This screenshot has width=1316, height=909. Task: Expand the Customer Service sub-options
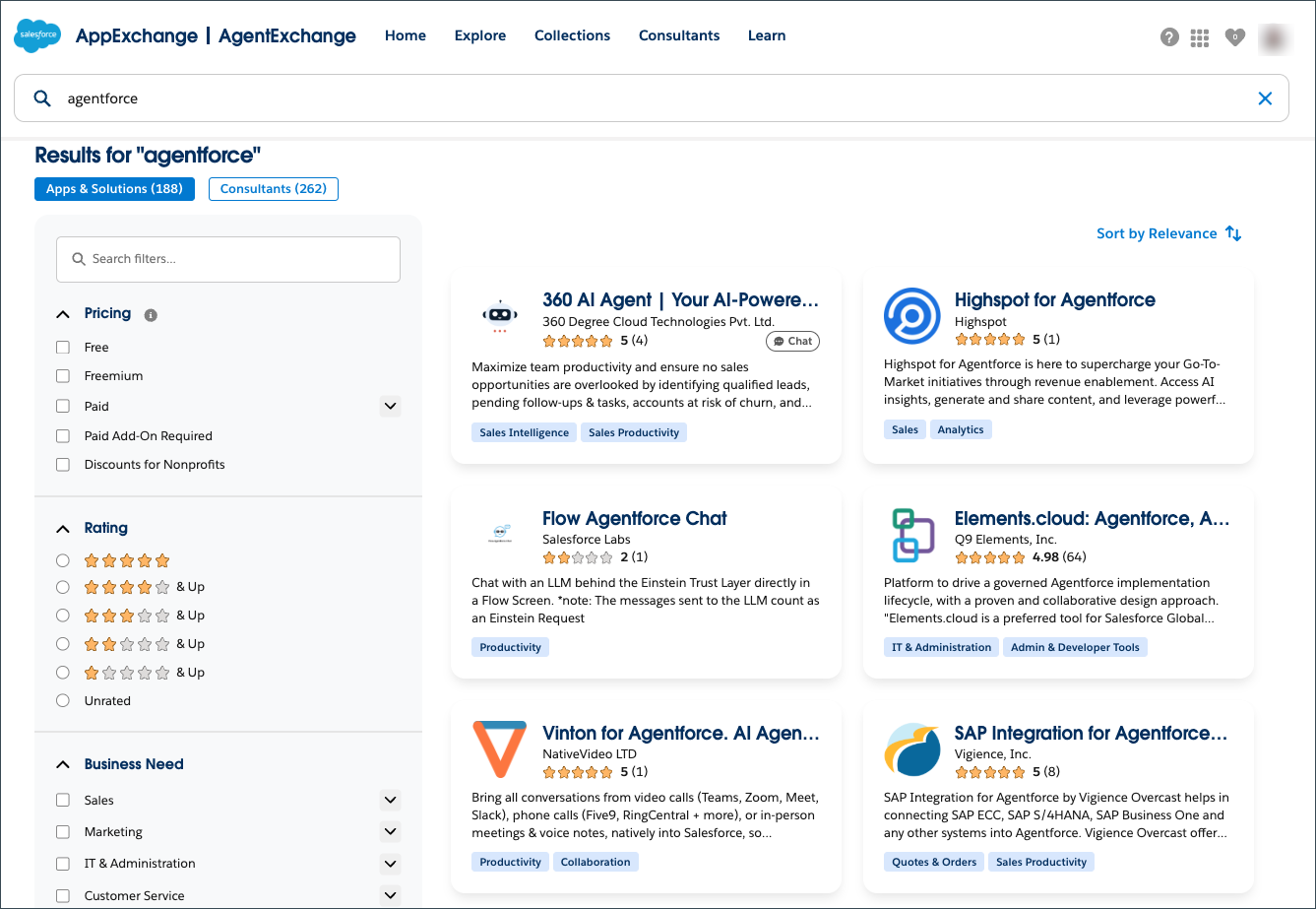point(390,895)
